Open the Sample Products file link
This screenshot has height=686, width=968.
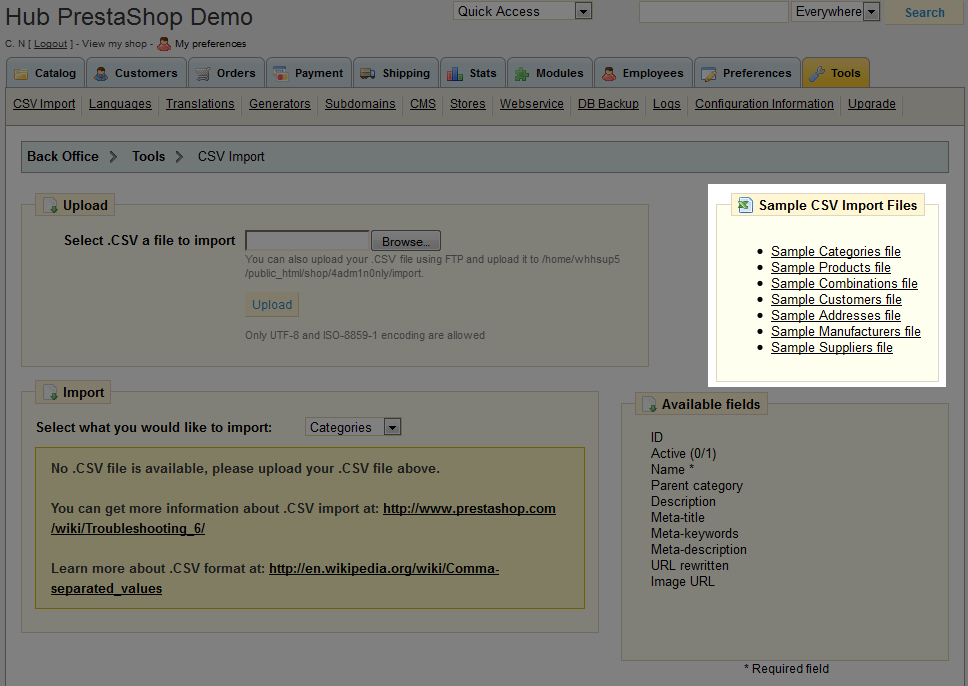[x=830, y=267]
